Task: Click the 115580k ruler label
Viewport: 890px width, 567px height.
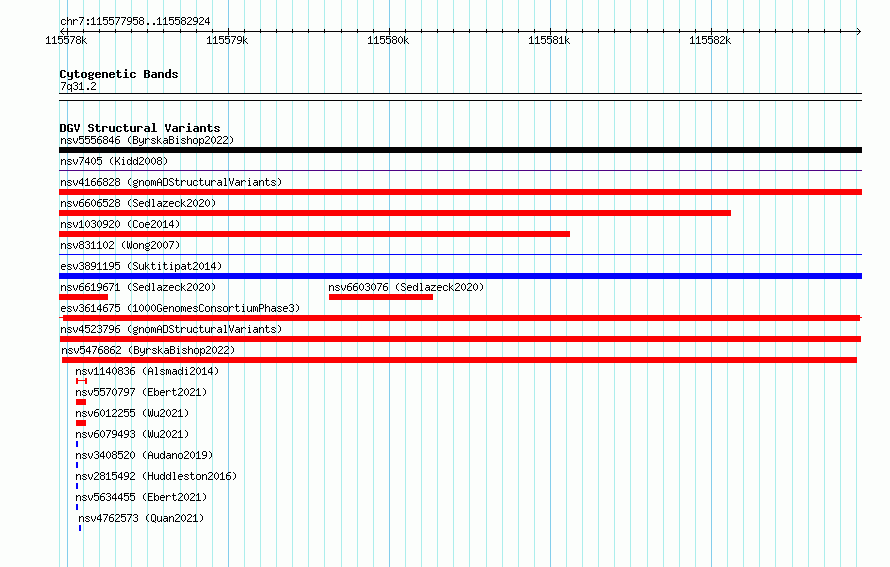Action: pos(388,40)
